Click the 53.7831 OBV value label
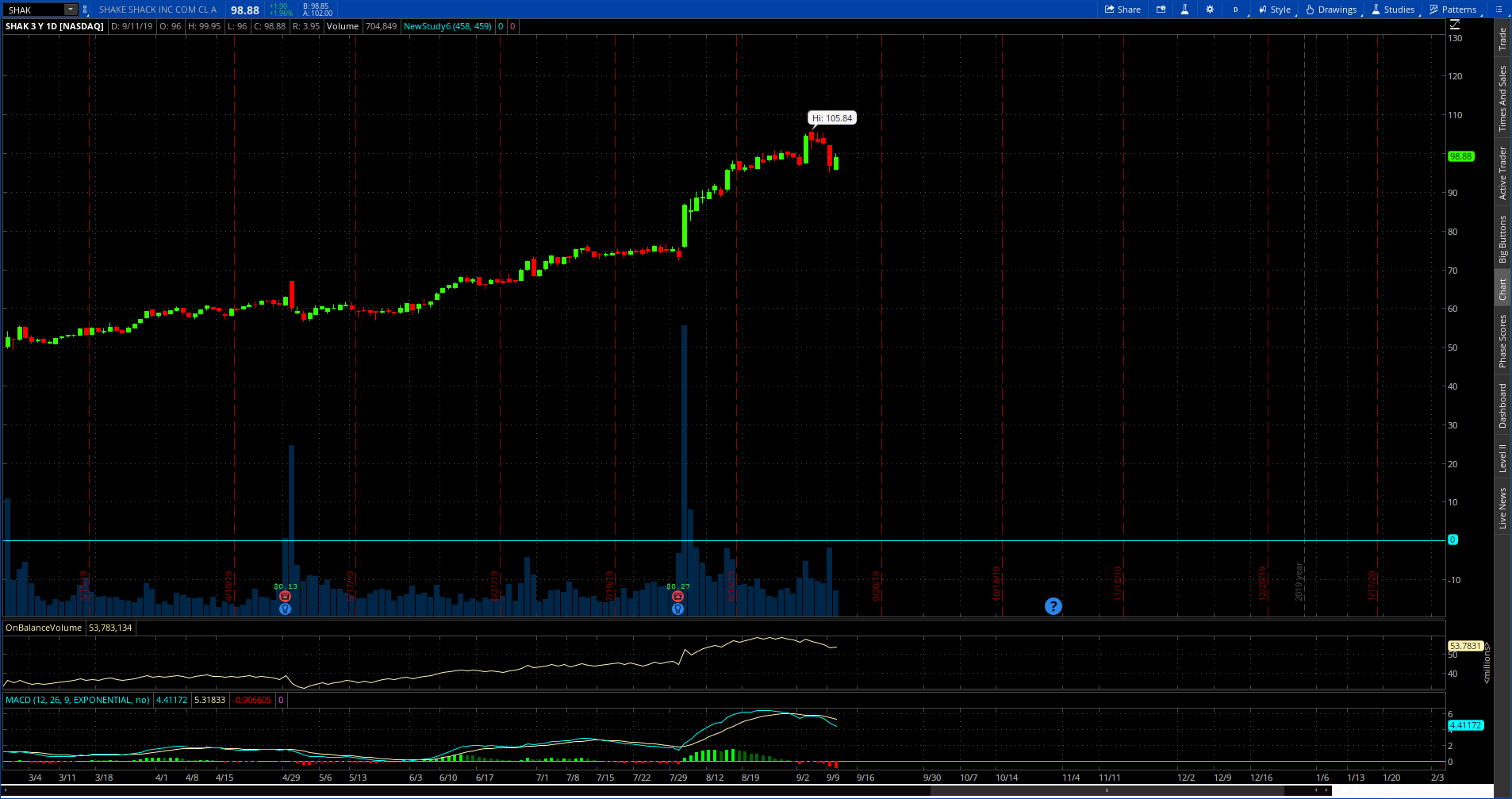1512x799 pixels. click(x=1465, y=646)
